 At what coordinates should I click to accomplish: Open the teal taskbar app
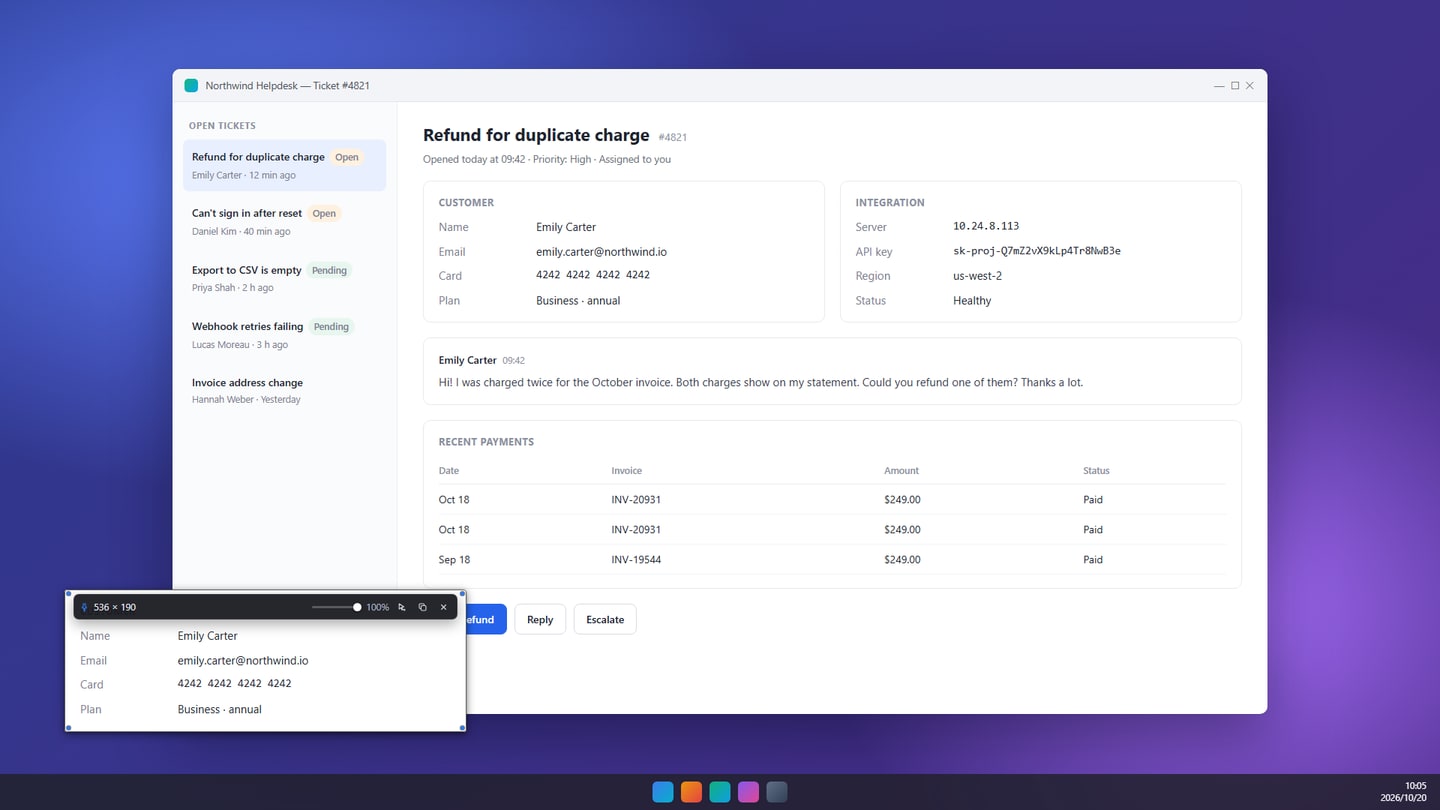tap(720, 792)
